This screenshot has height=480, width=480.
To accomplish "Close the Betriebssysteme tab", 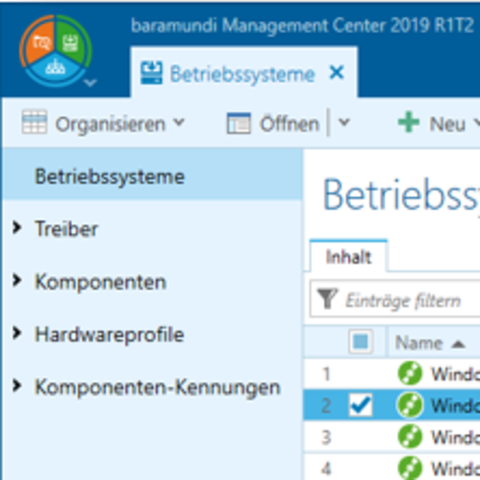I will (x=336, y=72).
